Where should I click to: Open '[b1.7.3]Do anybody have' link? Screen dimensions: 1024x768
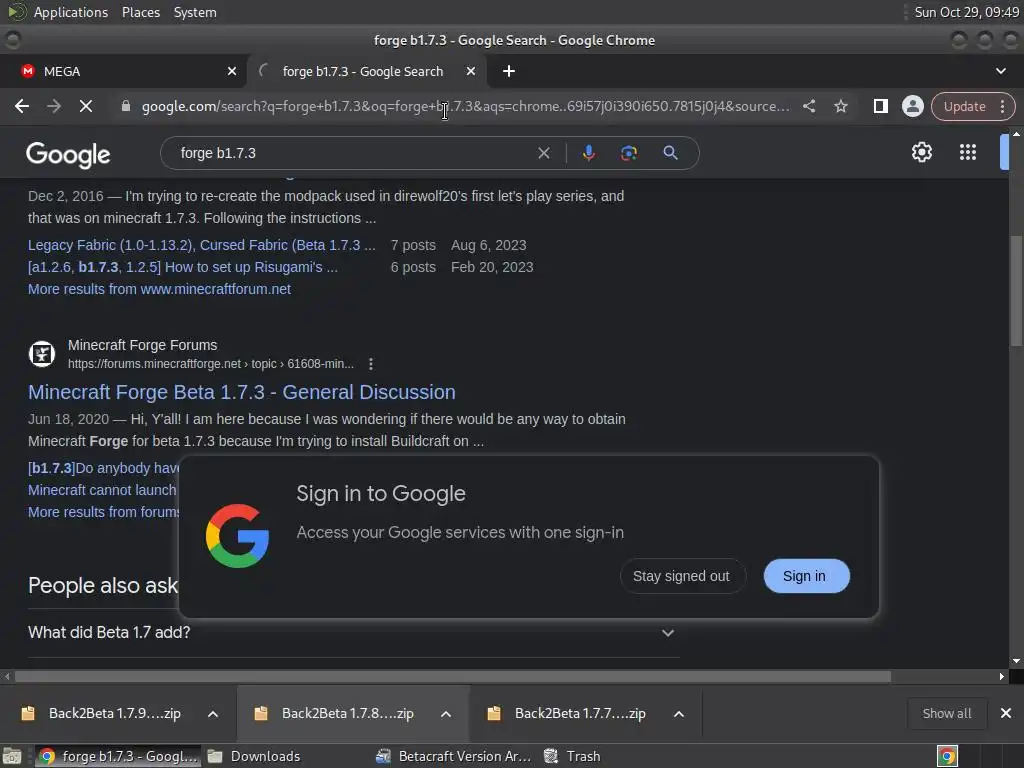coord(103,468)
